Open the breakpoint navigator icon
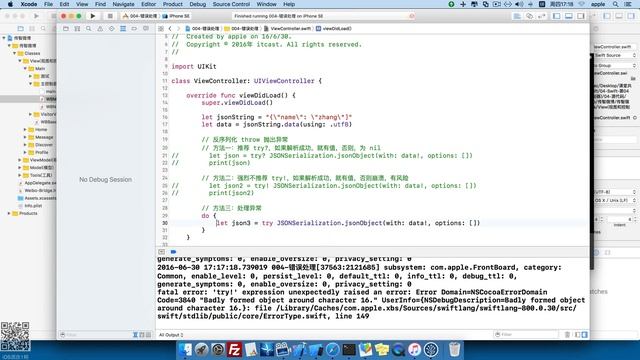The image size is (640, 360). point(134,29)
